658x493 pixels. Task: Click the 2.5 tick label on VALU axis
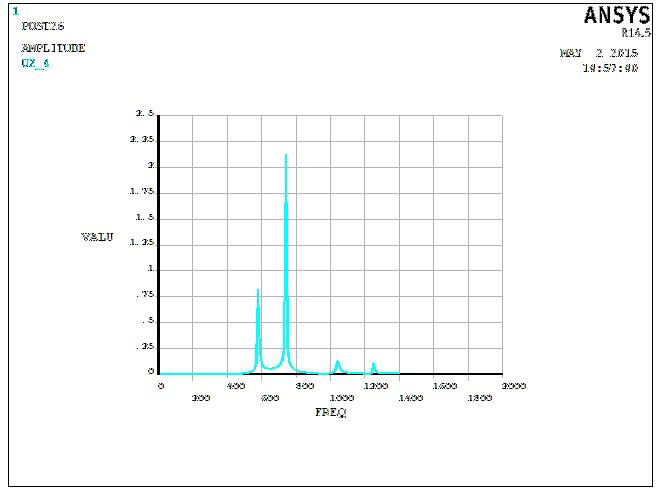pos(145,113)
